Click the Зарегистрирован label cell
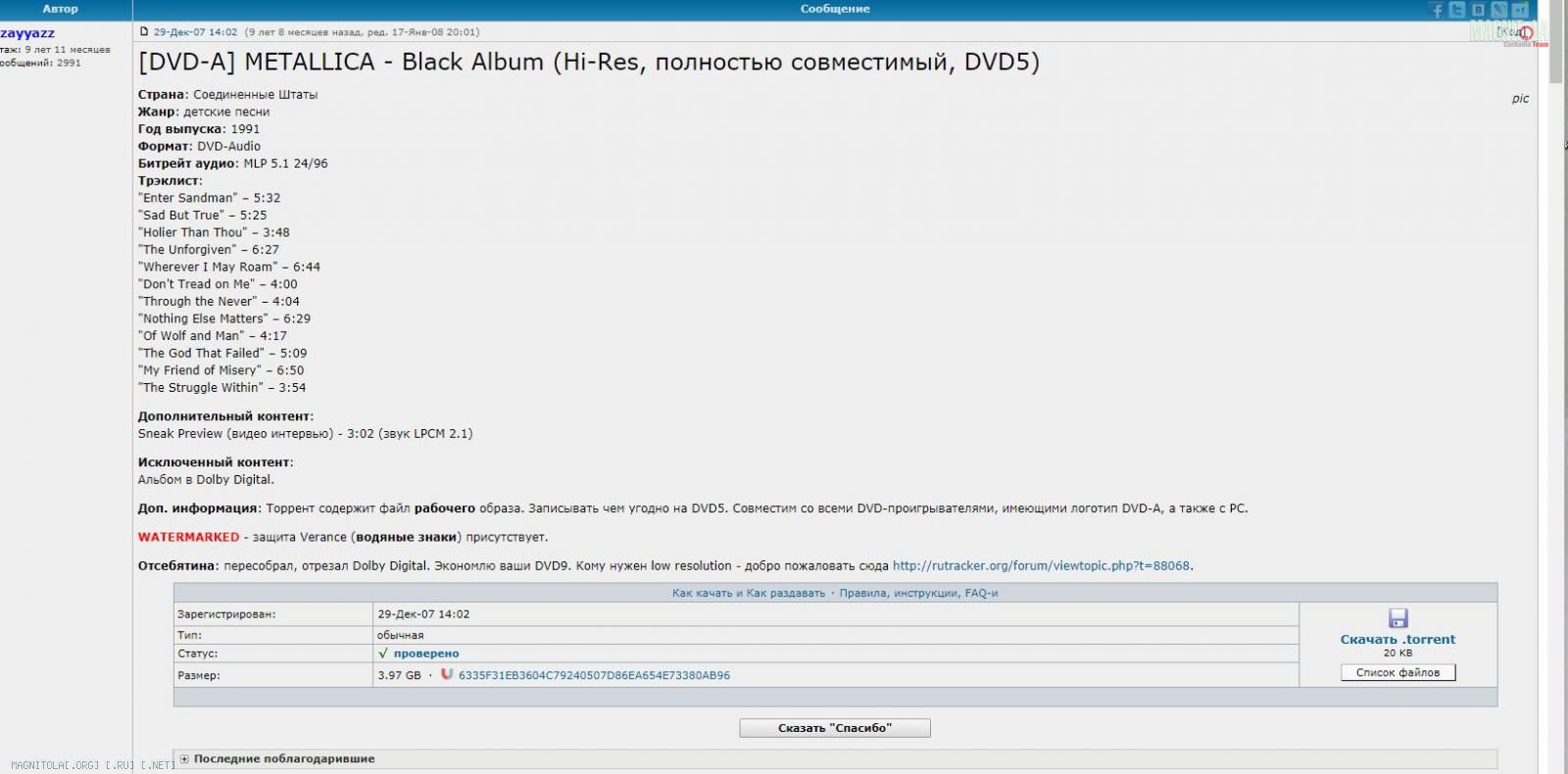Screen dimensions: 1568x774 click(273, 614)
